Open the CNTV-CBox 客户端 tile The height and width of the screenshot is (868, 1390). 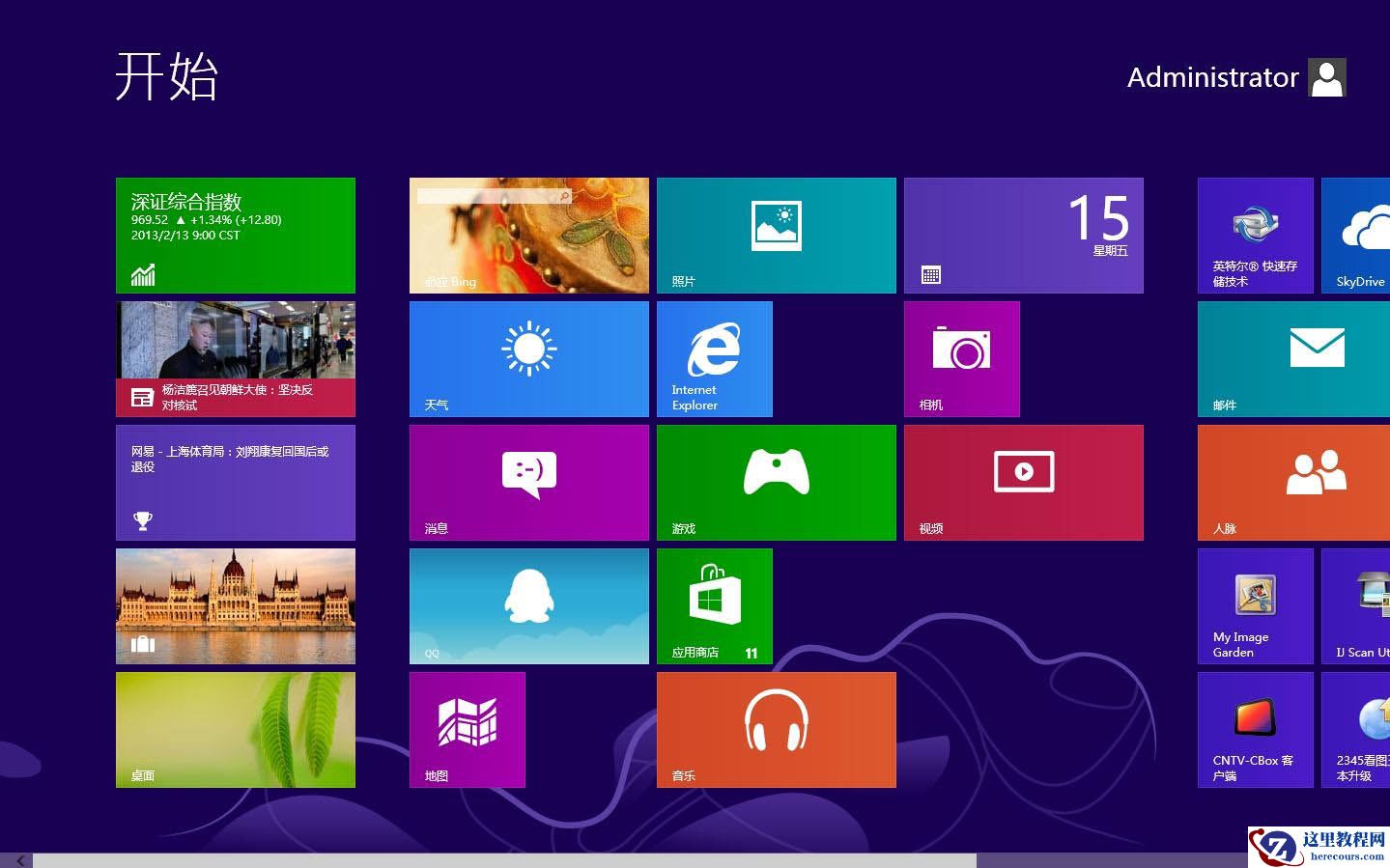point(1255,729)
